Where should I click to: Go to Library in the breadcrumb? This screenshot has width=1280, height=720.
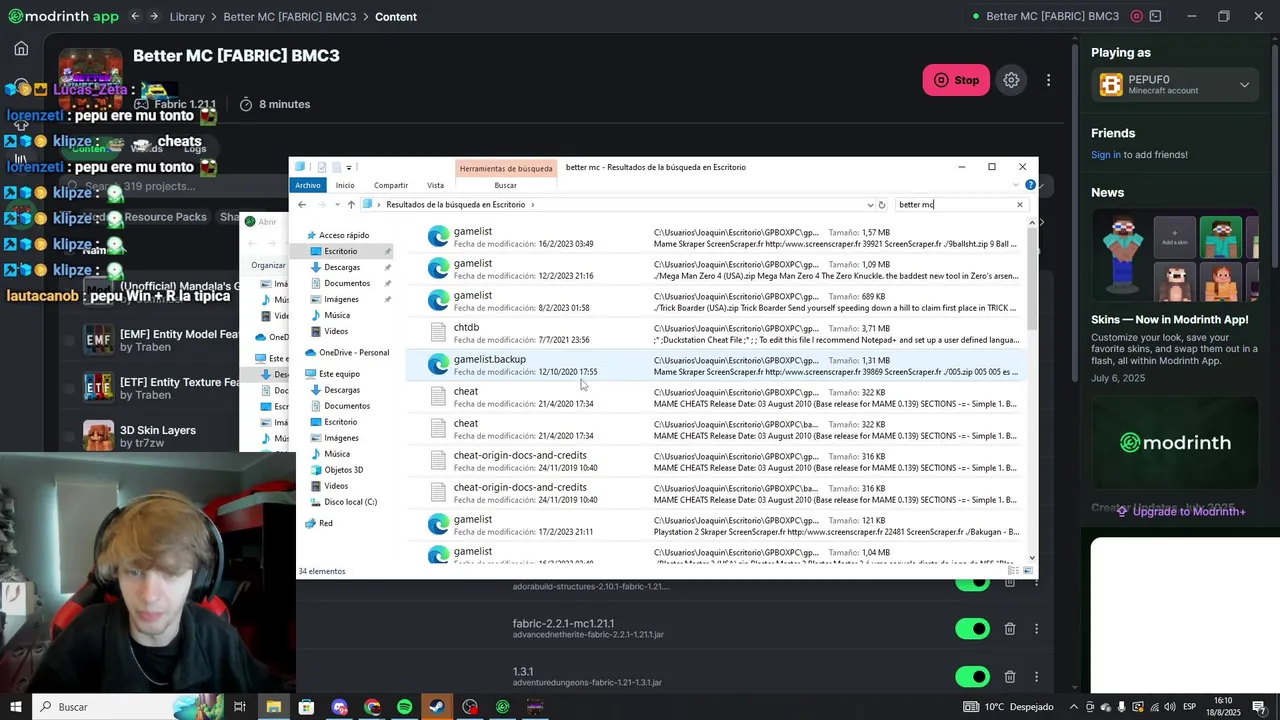tap(187, 16)
